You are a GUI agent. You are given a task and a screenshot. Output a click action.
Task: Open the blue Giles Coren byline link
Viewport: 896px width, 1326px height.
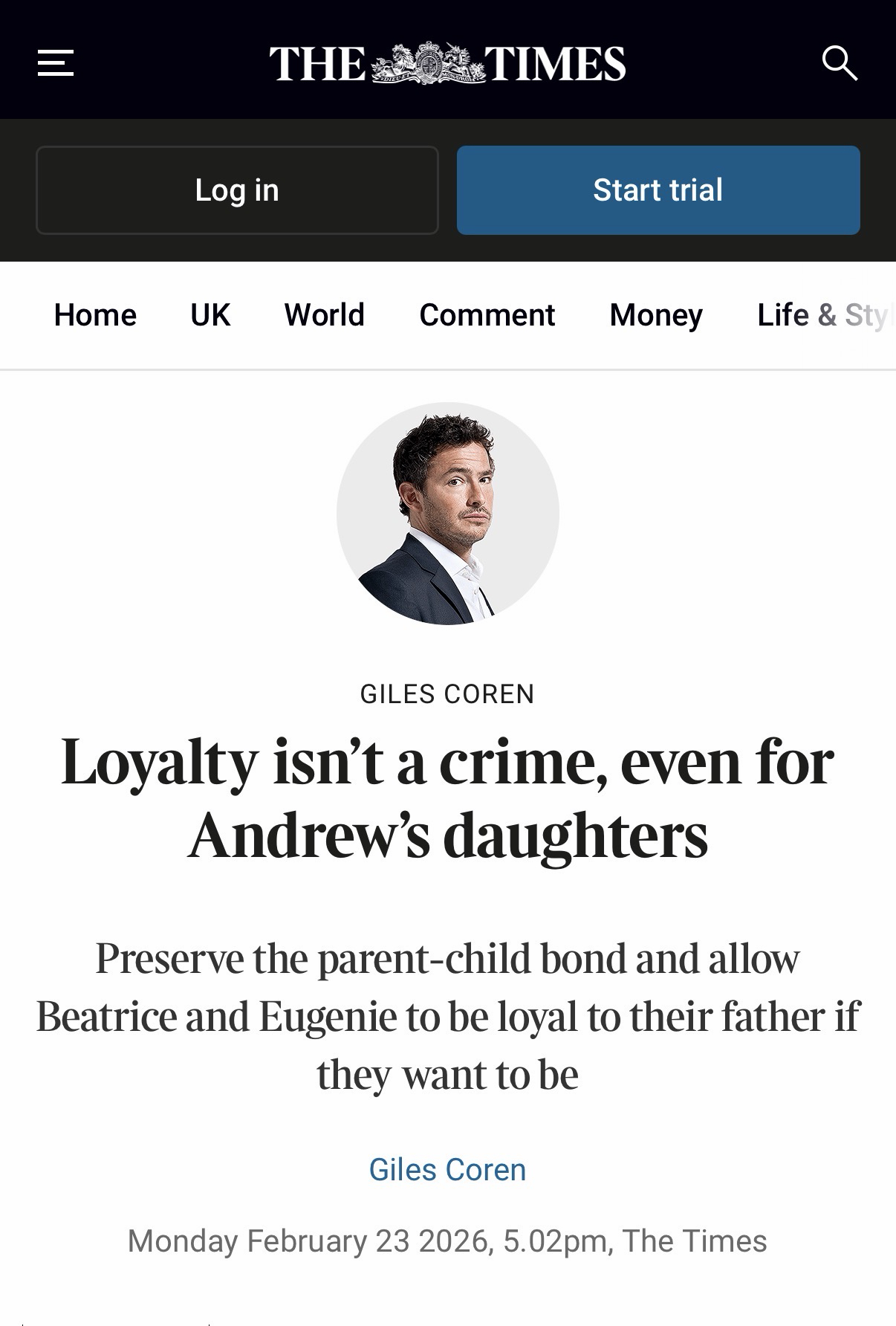click(447, 1170)
